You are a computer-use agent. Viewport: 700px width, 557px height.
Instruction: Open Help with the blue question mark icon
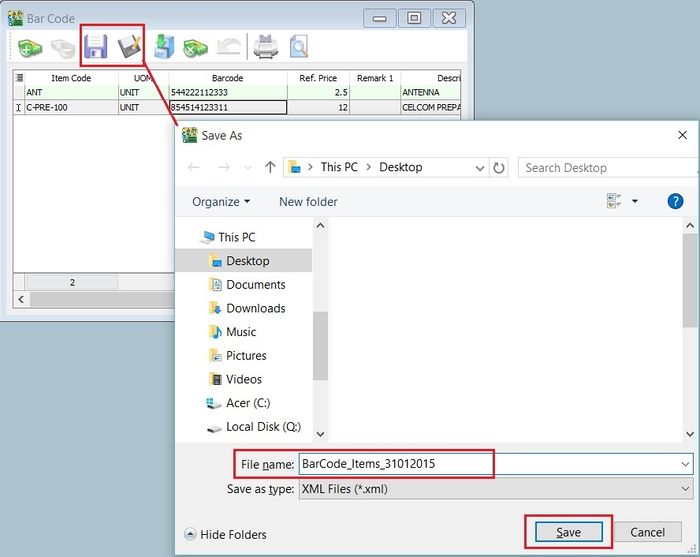click(675, 201)
